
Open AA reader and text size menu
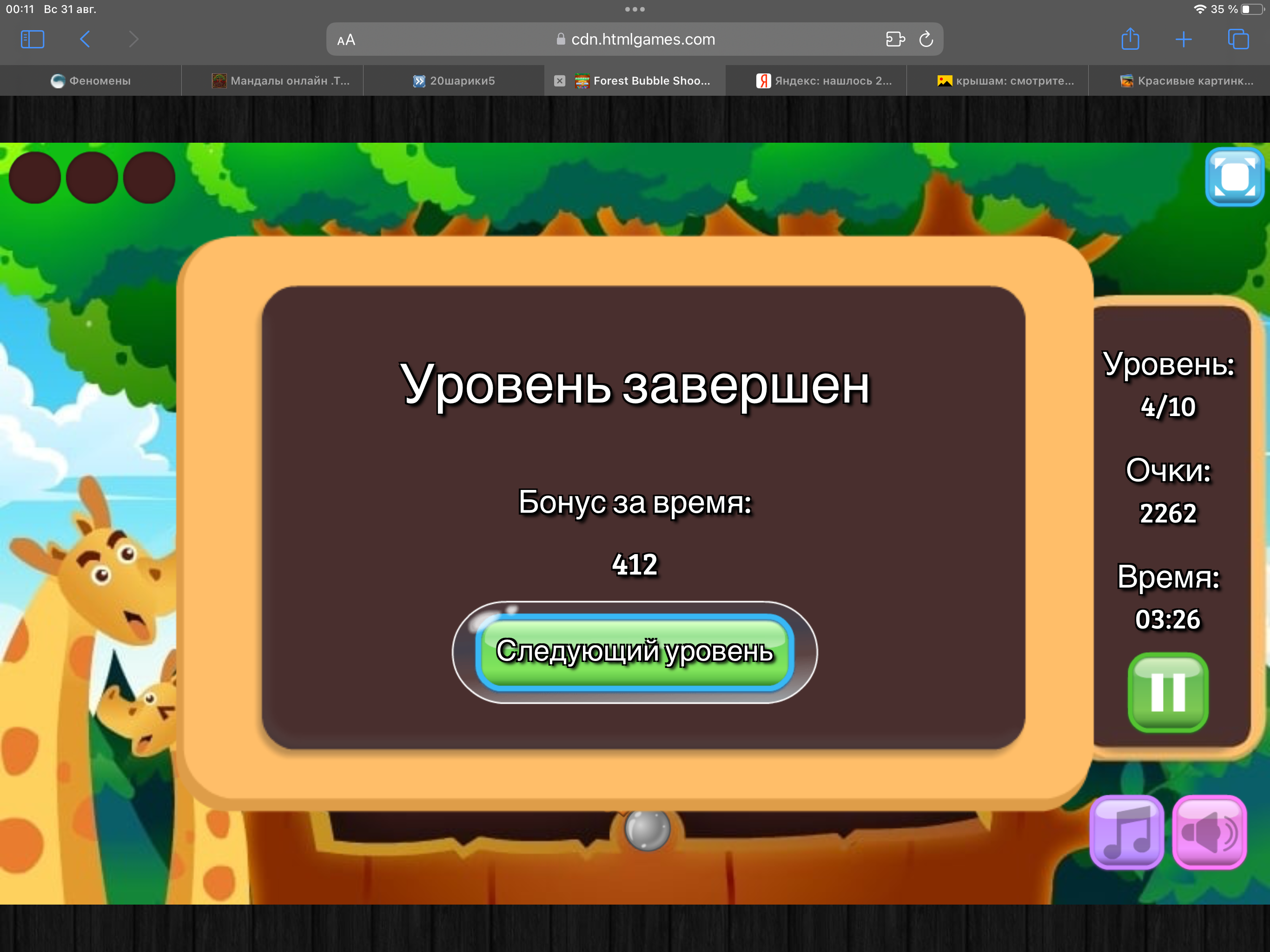point(346,40)
